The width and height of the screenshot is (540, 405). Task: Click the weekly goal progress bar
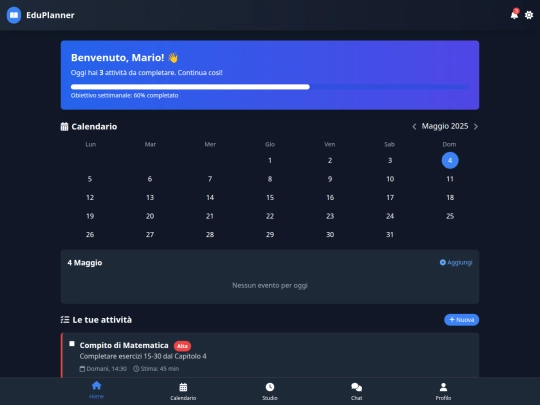click(270, 87)
